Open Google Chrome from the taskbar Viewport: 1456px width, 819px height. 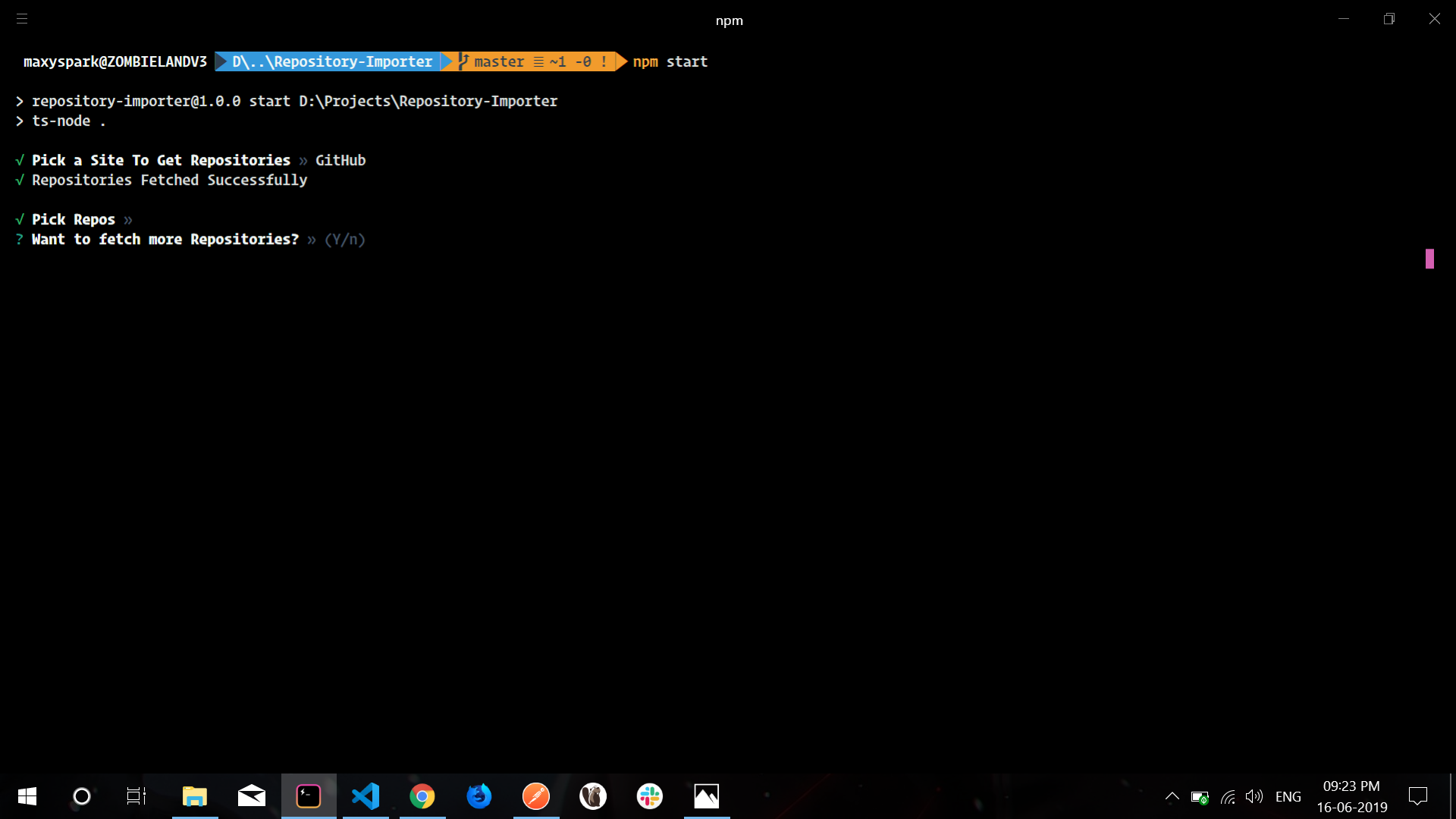(422, 796)
